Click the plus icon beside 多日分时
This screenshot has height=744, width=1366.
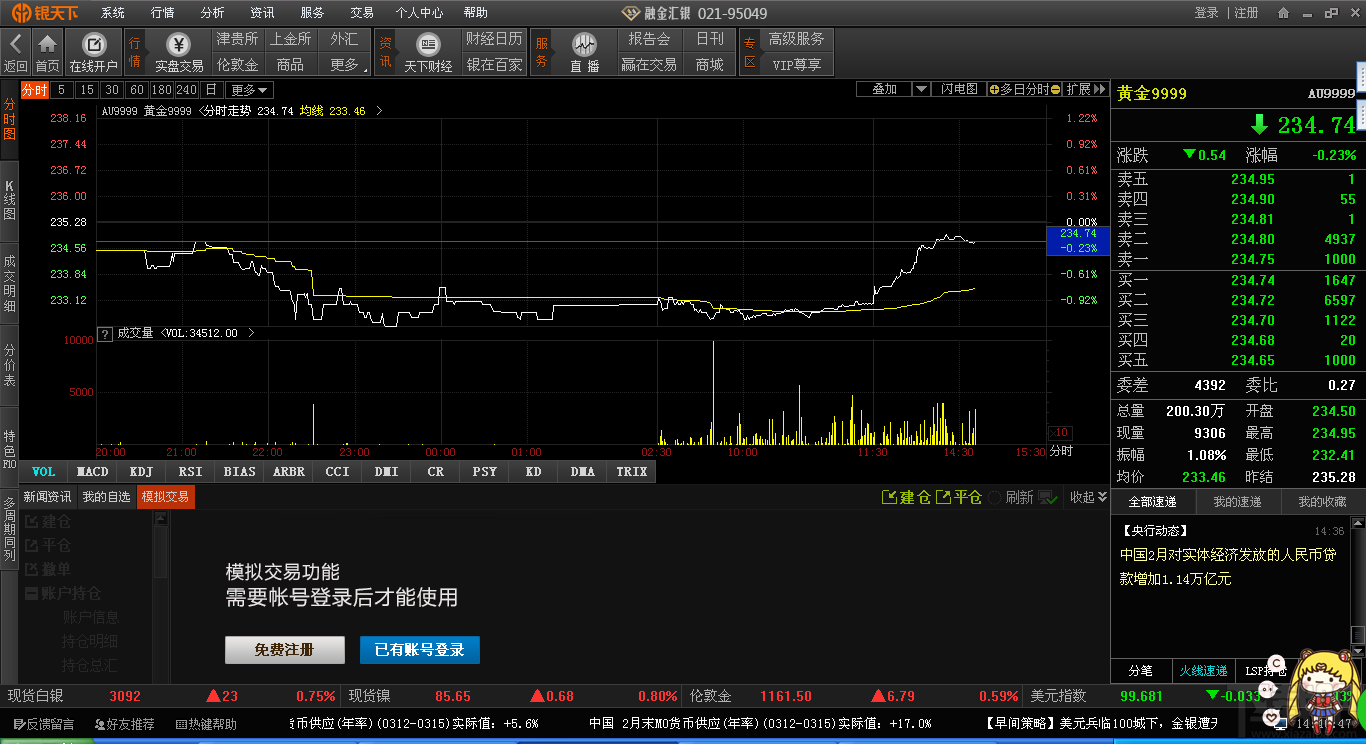[994, 89]
